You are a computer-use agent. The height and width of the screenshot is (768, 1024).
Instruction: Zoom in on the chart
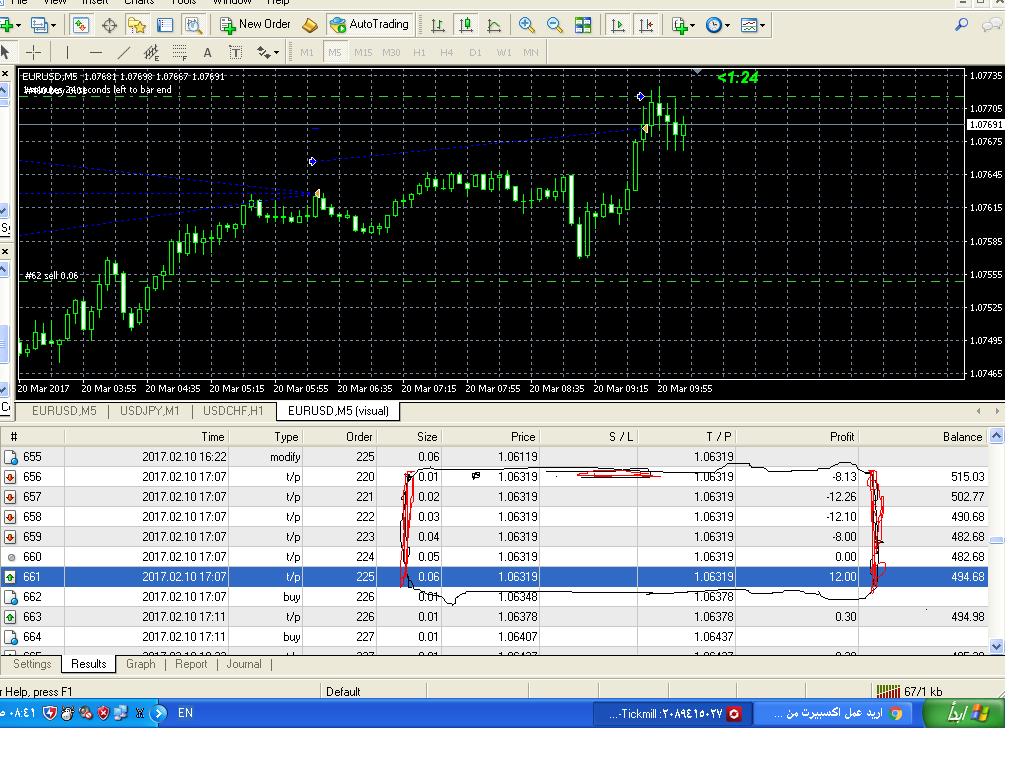pyautogui.click(x=526, y=25)
